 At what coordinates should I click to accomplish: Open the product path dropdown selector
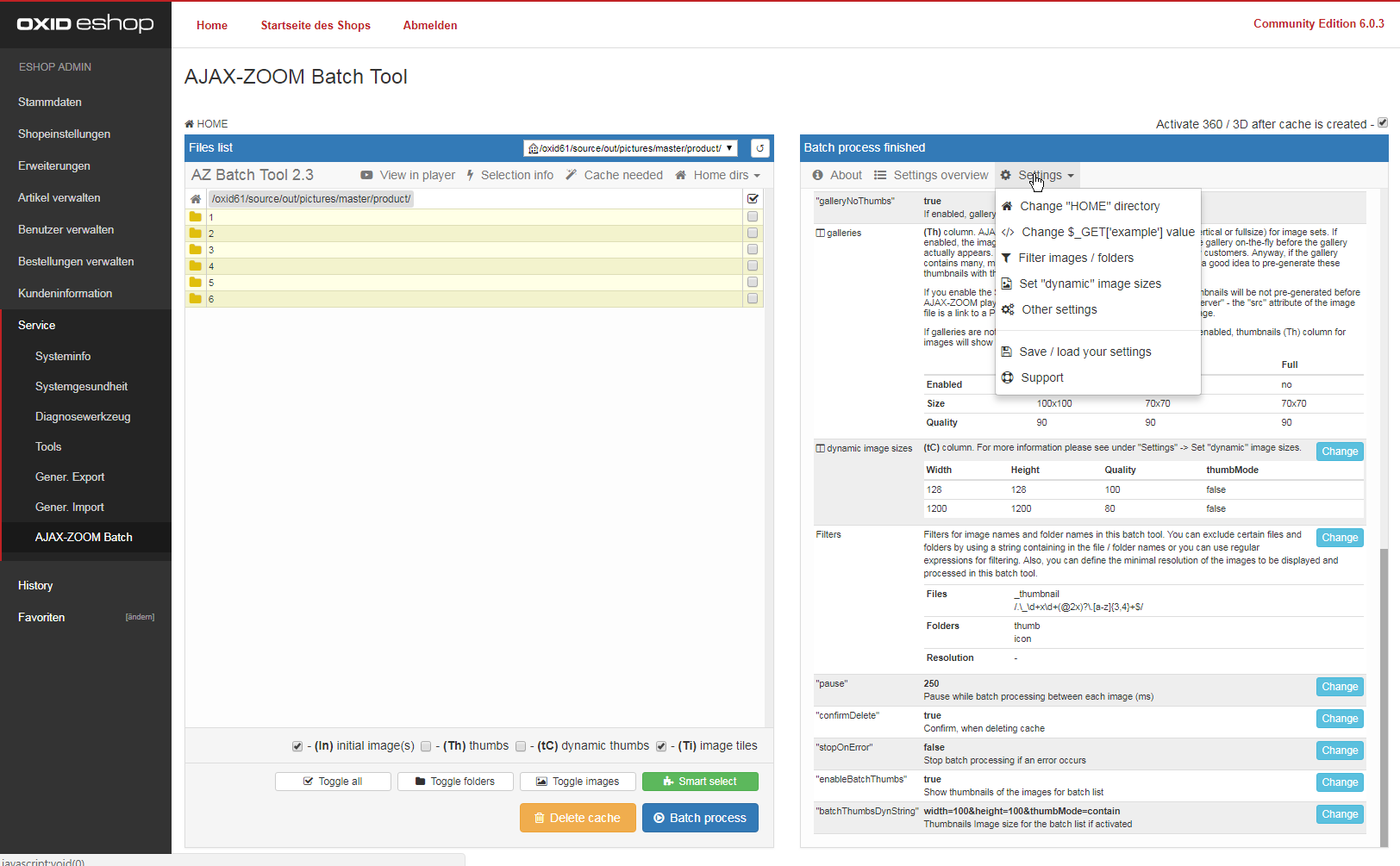[630, 148]
